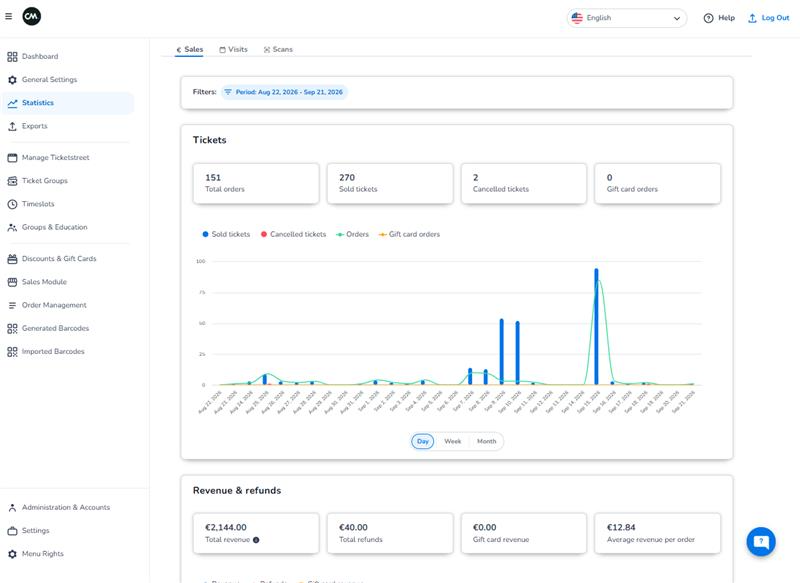This screenshot has height=583, width=800.
Task: Toggle Gift card orders series in legend
Action: [x=409, y=234]
